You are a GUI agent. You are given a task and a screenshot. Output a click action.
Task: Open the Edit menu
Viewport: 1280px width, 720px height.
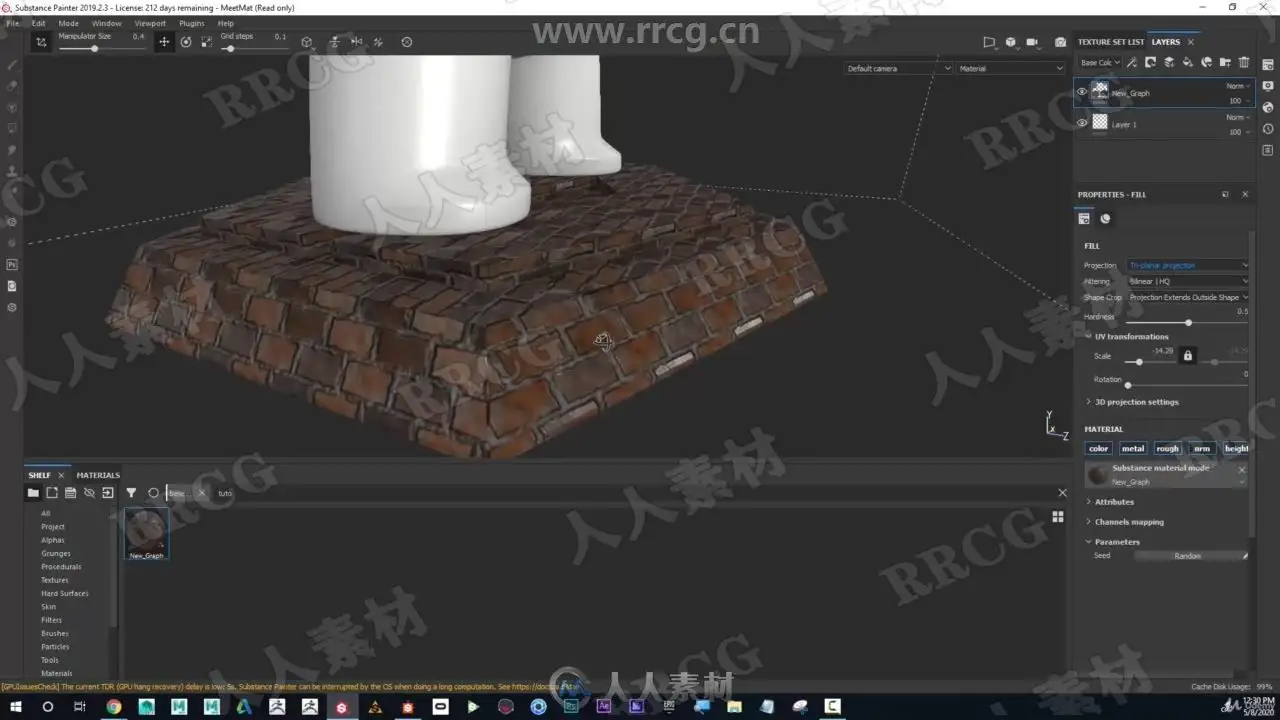[x=38, y=23]
